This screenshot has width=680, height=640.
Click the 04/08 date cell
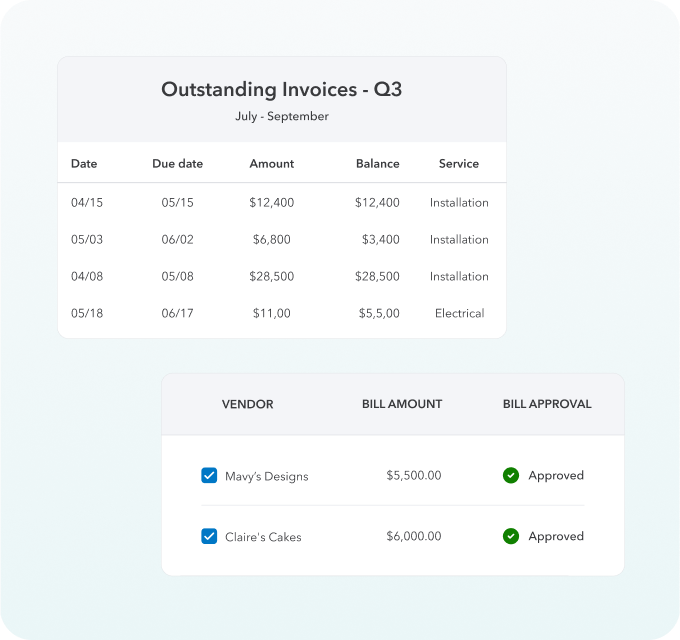[x=87, y=276]
